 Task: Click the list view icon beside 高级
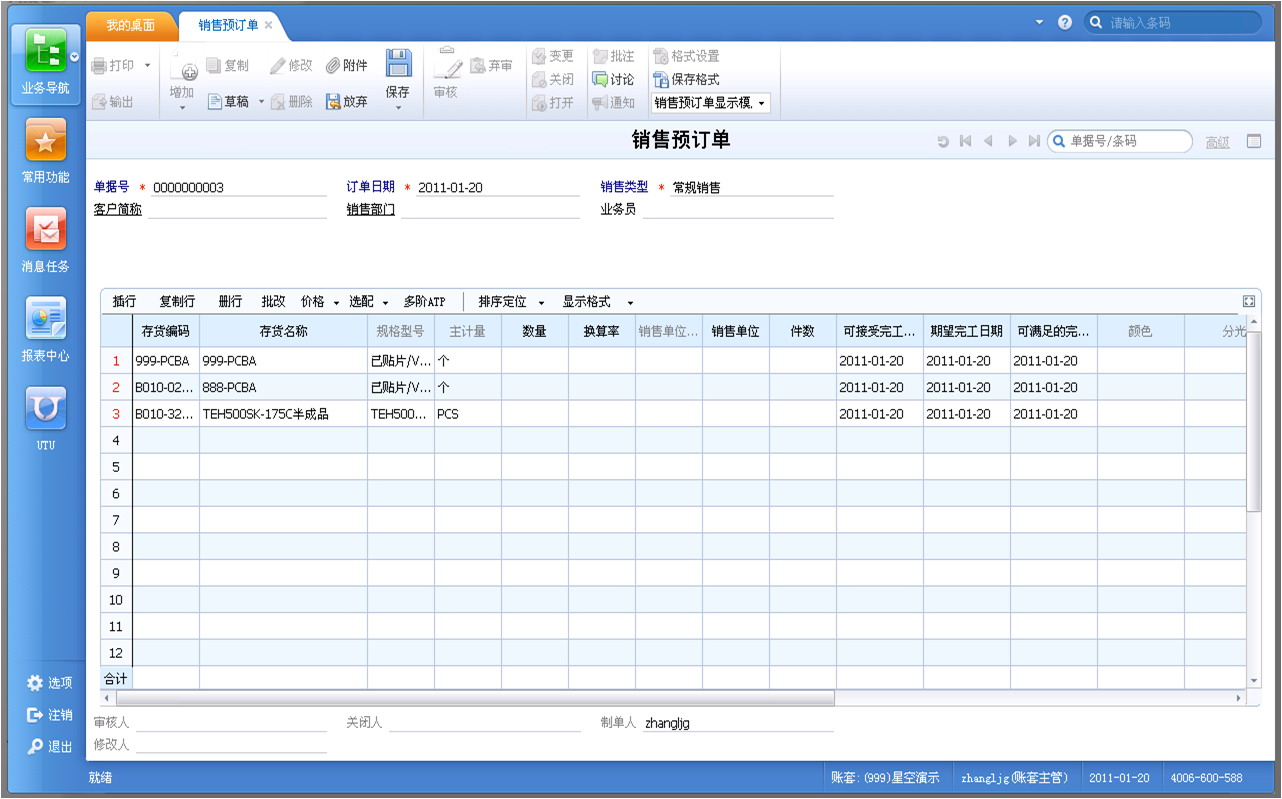click(1254, 142)
